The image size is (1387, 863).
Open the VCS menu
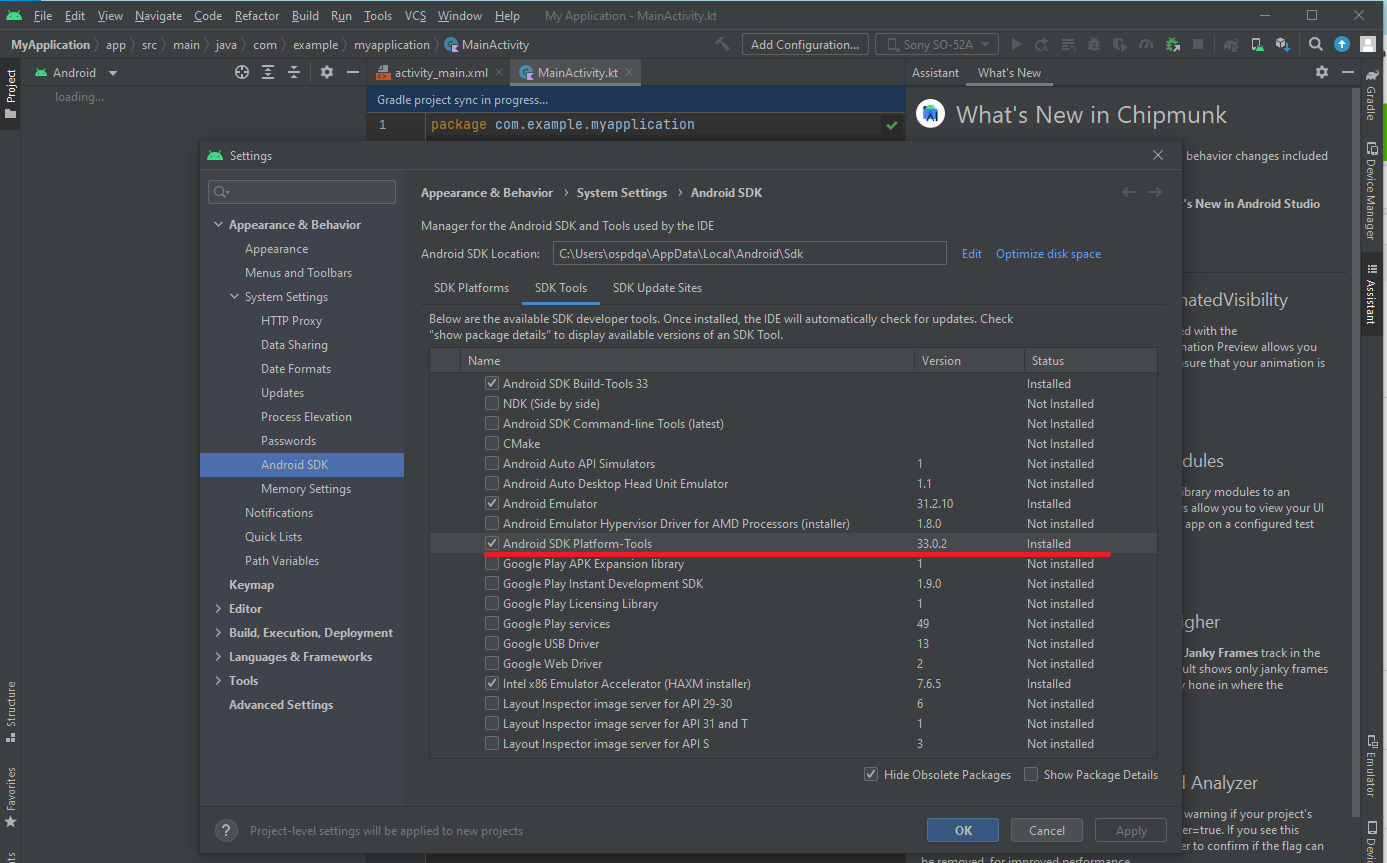pyautogui.click(x=415, y=16)
